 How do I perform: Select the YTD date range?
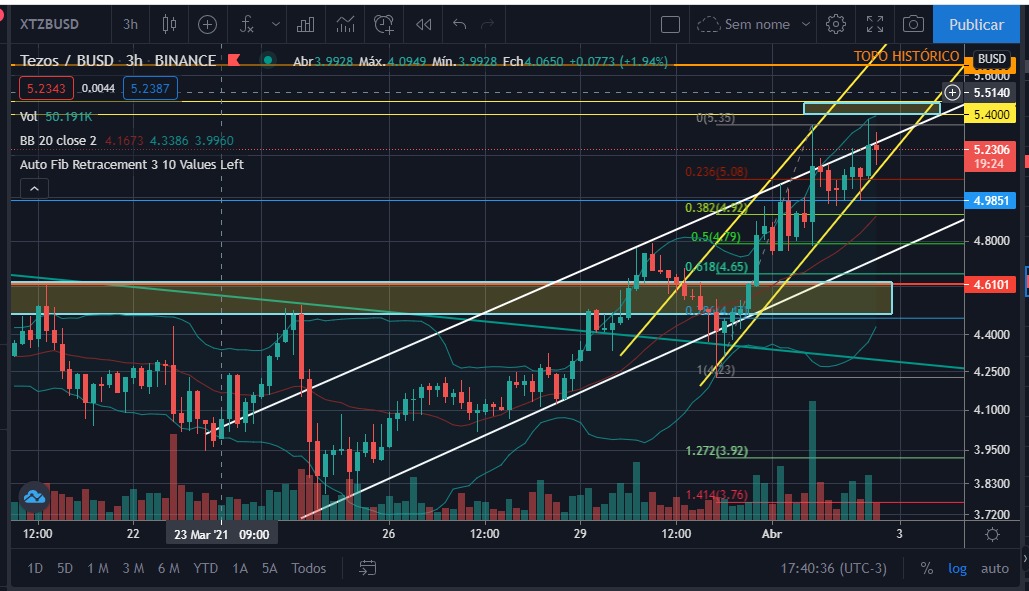click(205, 568)
